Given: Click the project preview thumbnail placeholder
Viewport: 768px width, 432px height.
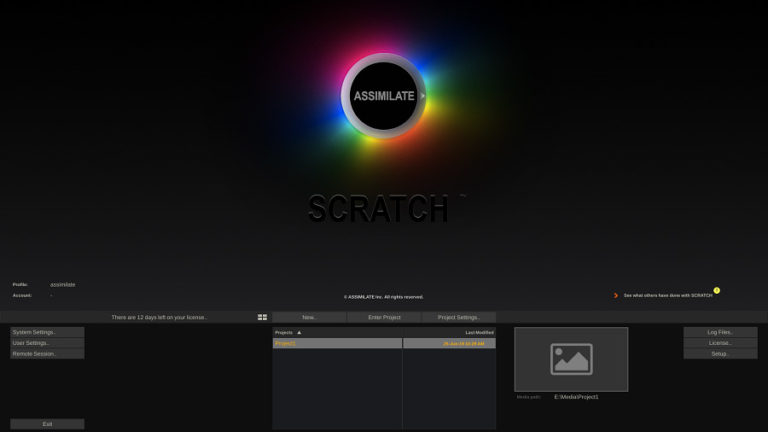Looking at the screenshot, I should [x=571, y=360].
